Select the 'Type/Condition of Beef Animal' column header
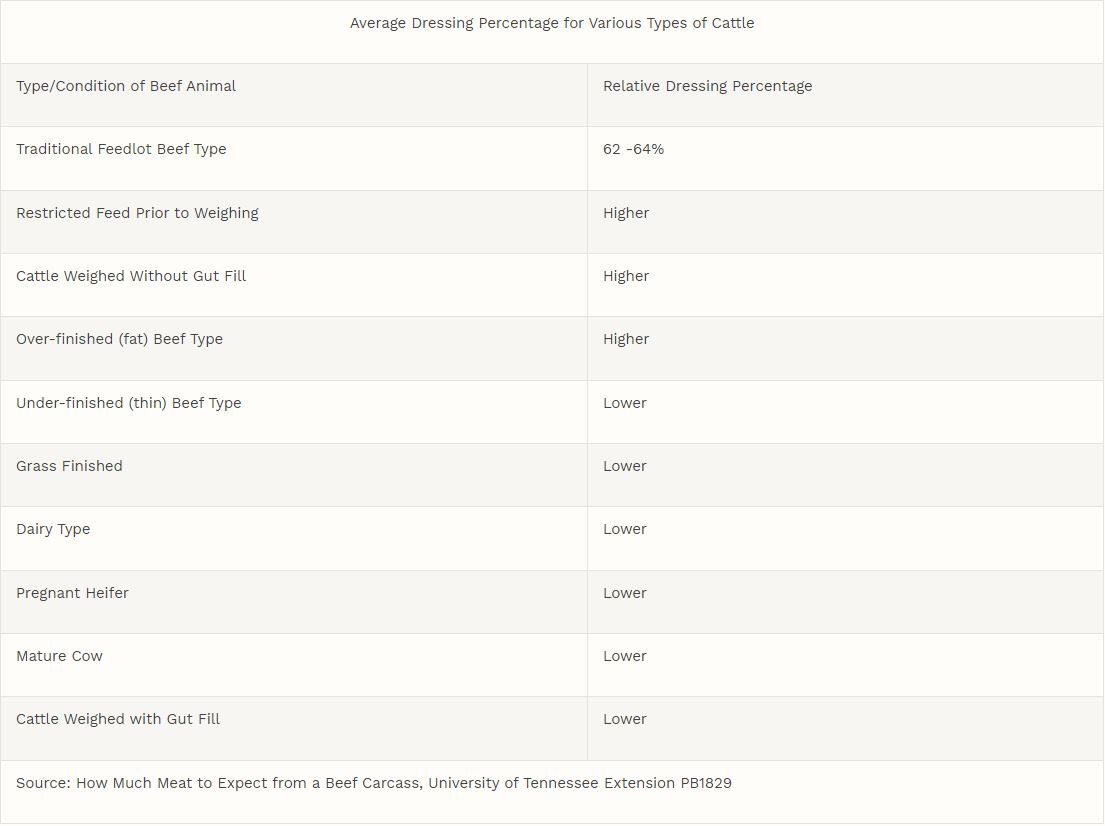Image resolution: width=1105 pixels, height=826 pixels. point(126,86)
